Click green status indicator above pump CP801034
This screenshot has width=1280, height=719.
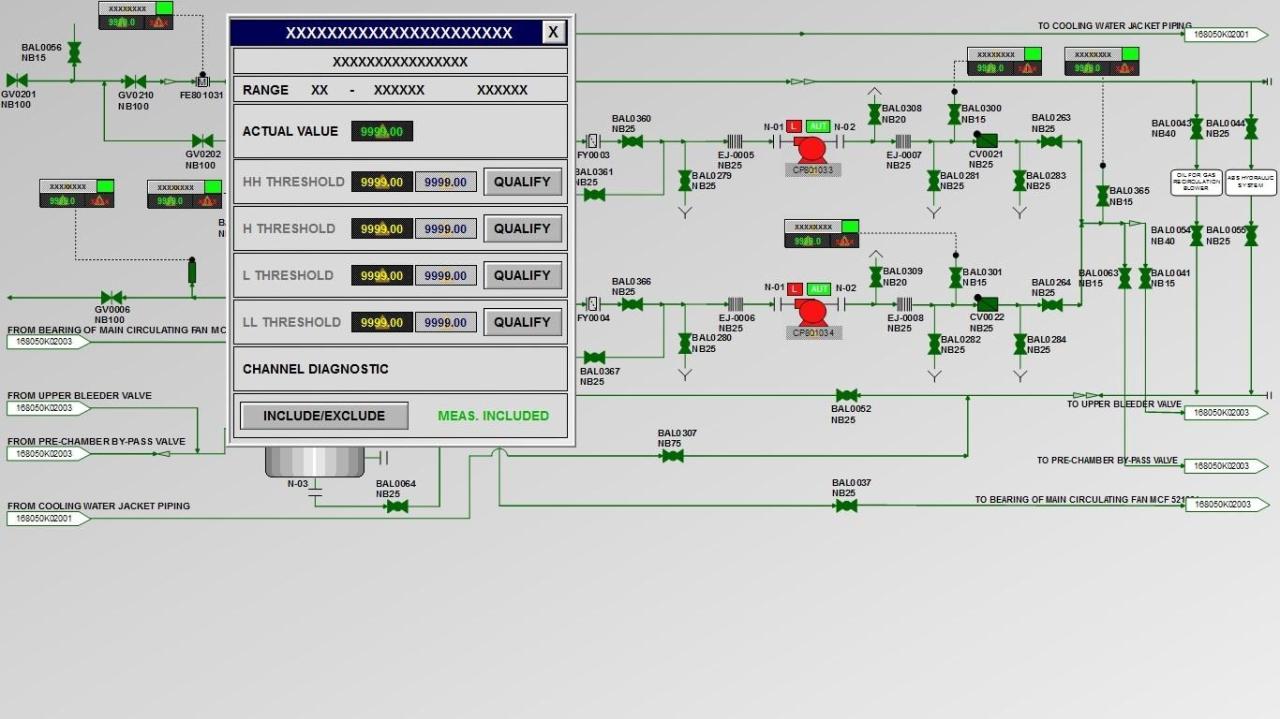point(850,227)
